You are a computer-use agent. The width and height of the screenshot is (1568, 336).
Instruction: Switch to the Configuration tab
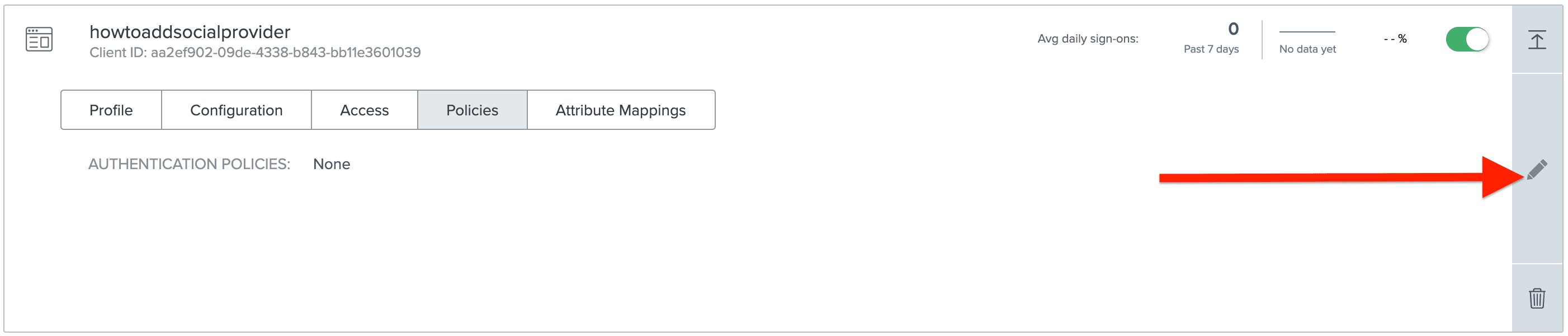pos(236,110)
